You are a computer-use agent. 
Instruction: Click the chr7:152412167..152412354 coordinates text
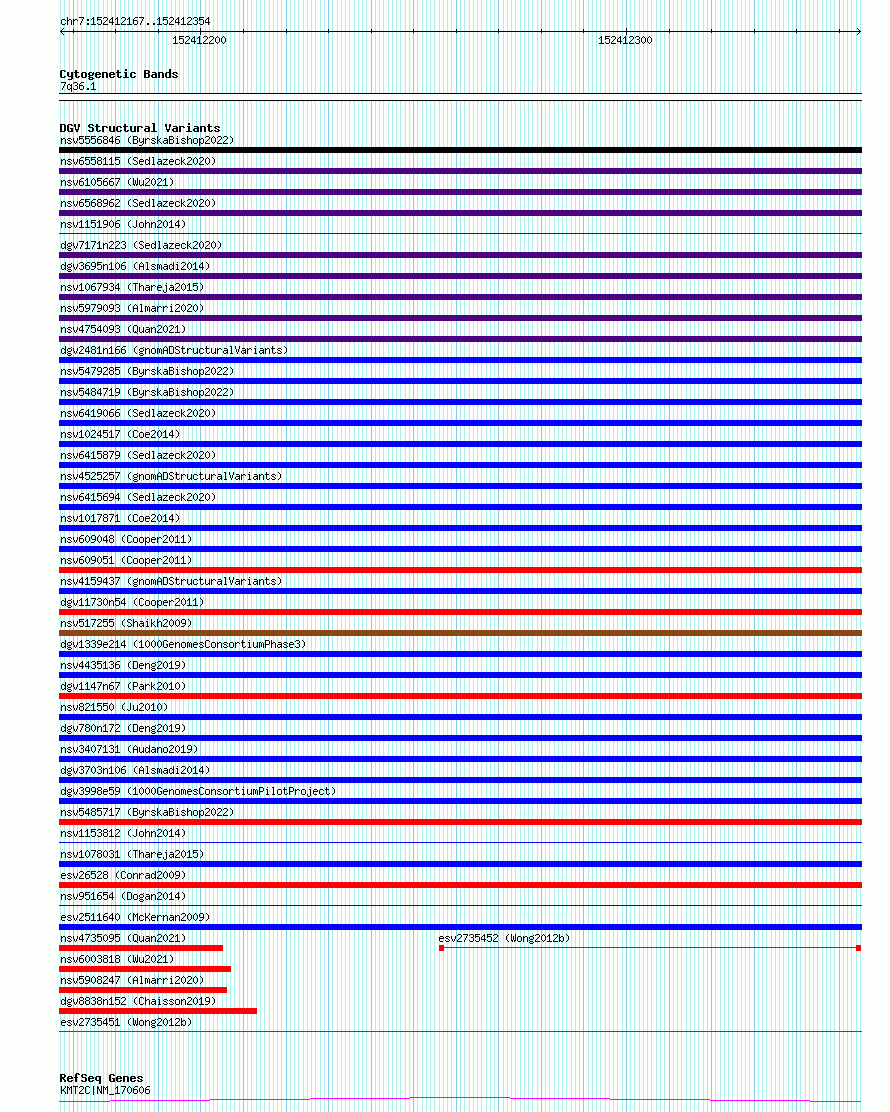[135, 21]
